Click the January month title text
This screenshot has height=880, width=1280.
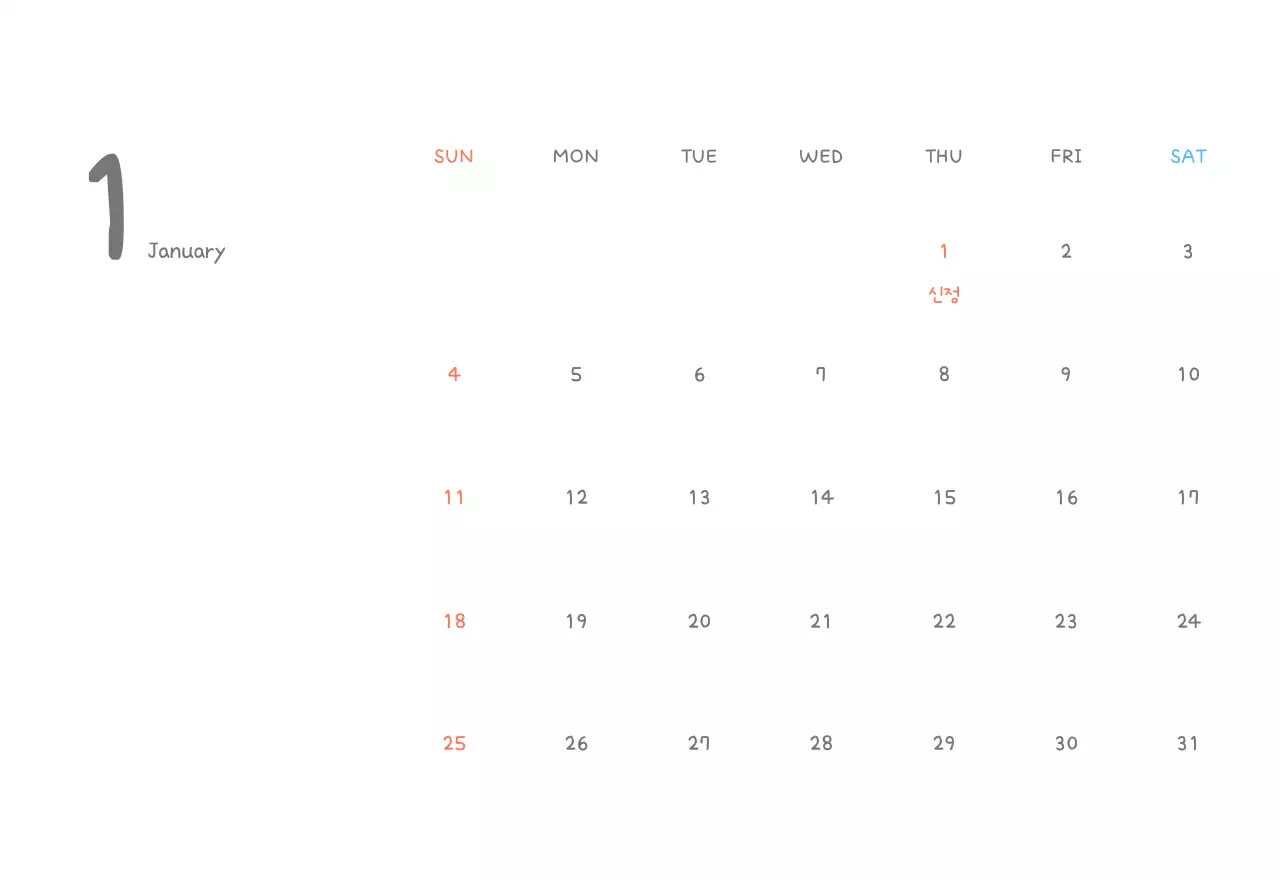tap(186, 252)
